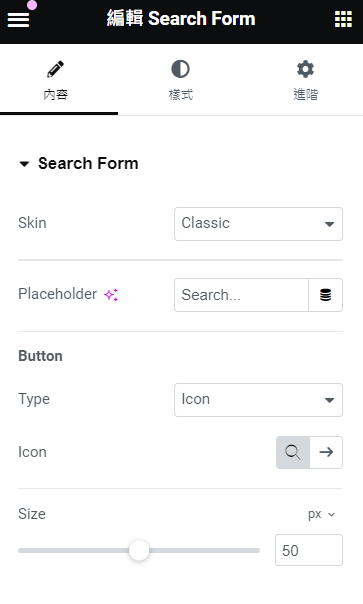Focus the Placeholder text field

(x=241, y=295)
